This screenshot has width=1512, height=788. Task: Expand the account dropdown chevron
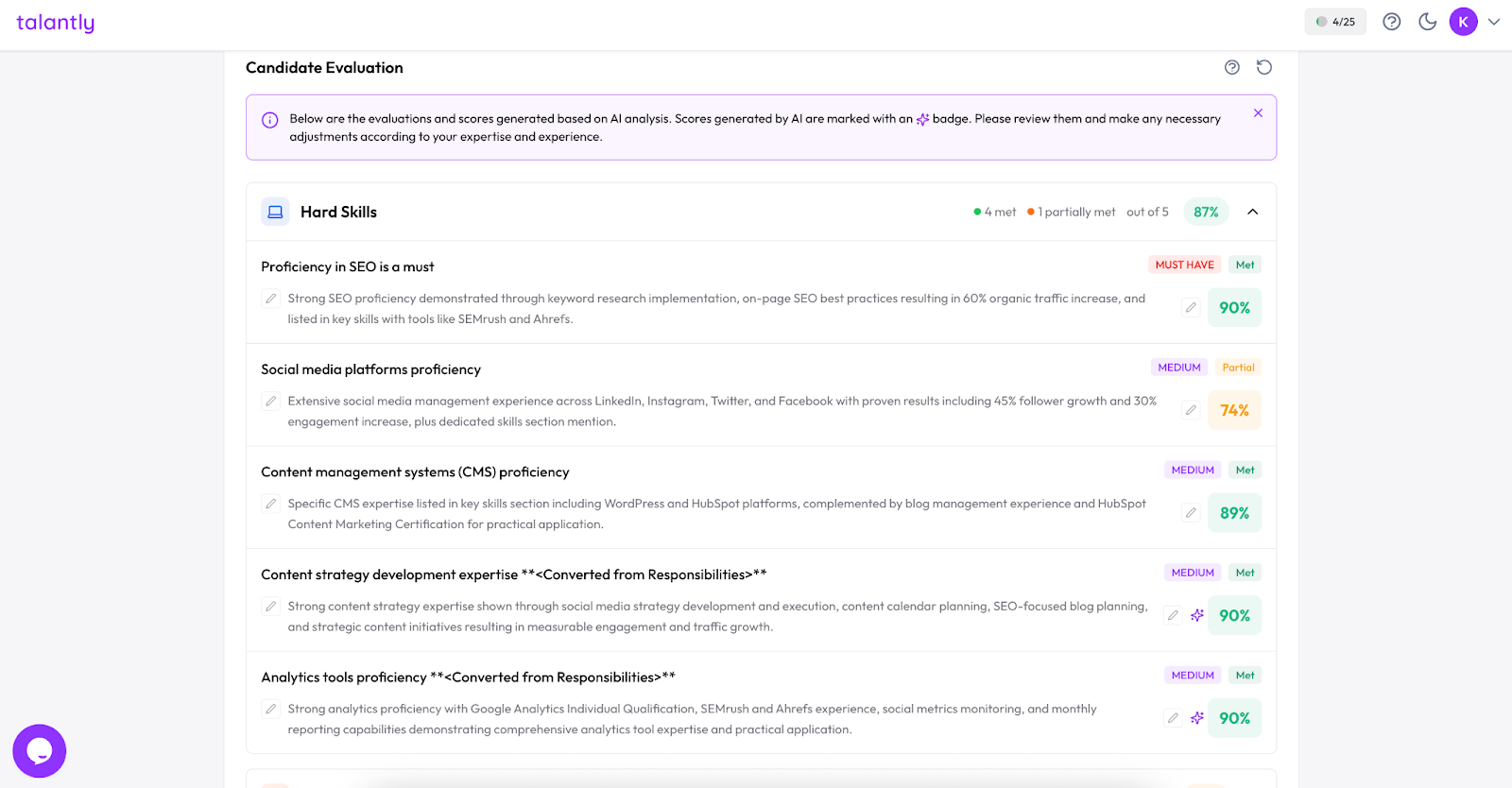pyautogui.click(x=1494, y=22)
